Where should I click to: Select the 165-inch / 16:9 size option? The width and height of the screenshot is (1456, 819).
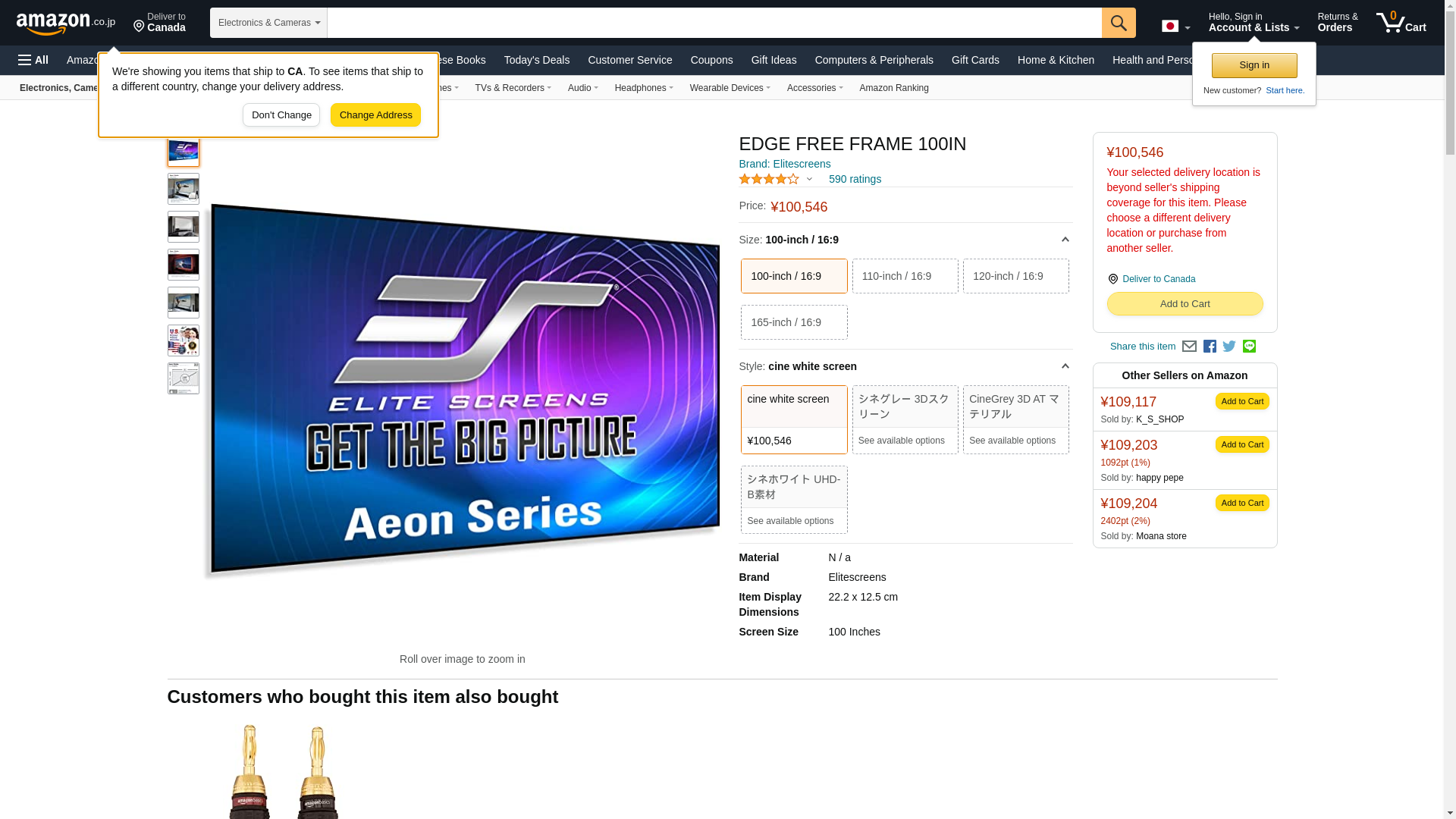[794, 322]
